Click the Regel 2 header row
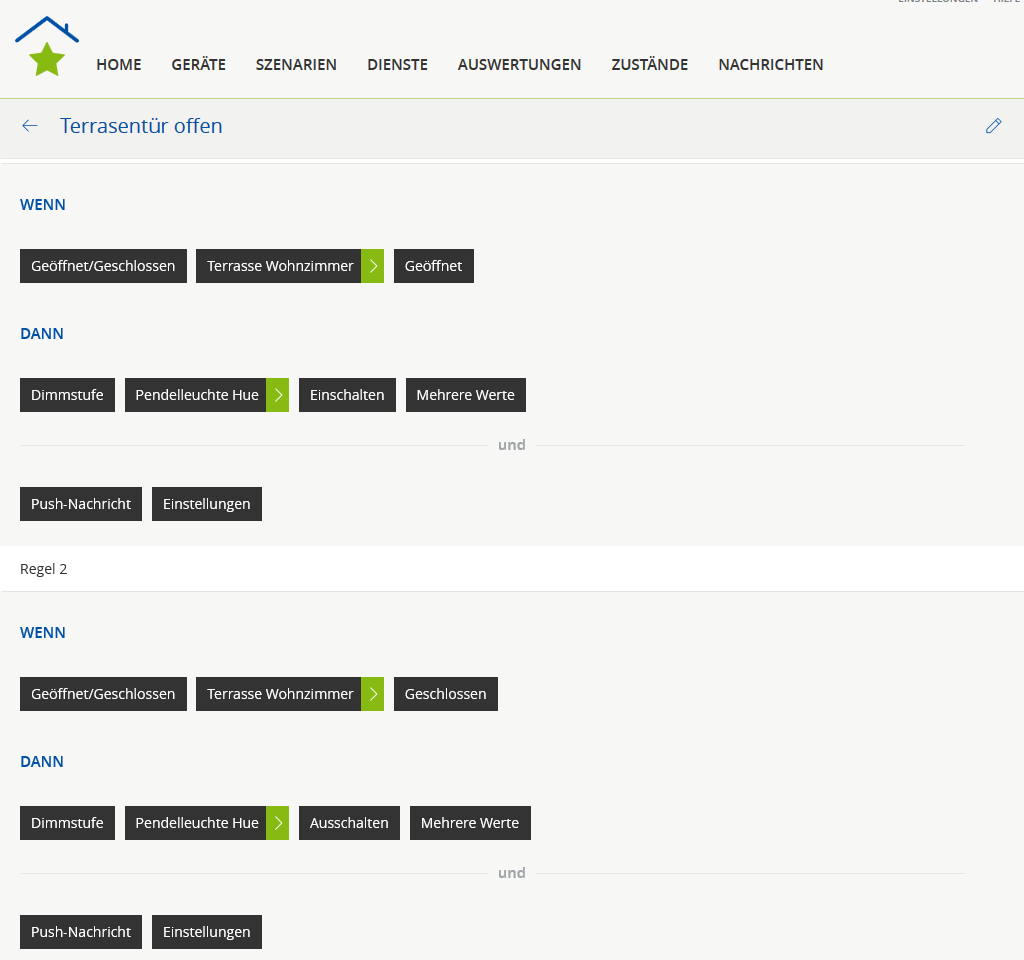Viewport: 1024px width, 960px height. (x=512, y=569)
